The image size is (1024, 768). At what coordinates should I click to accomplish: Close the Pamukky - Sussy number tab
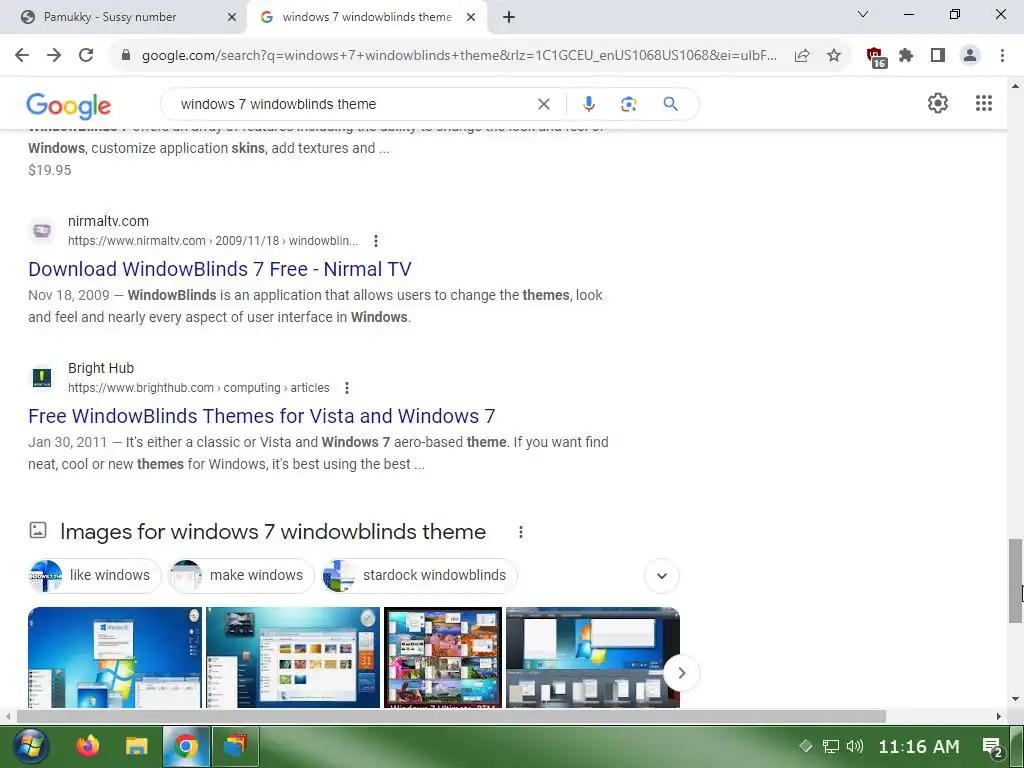point(231,18)
